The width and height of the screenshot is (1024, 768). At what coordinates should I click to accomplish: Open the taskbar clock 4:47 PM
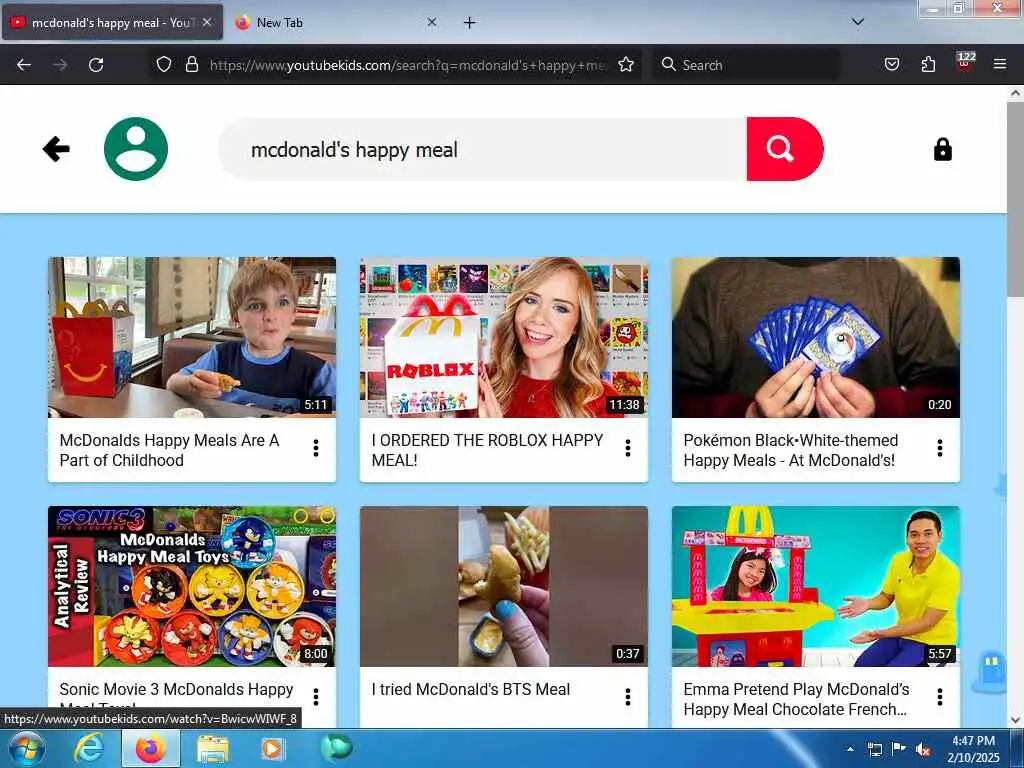[x=973, y=749]
